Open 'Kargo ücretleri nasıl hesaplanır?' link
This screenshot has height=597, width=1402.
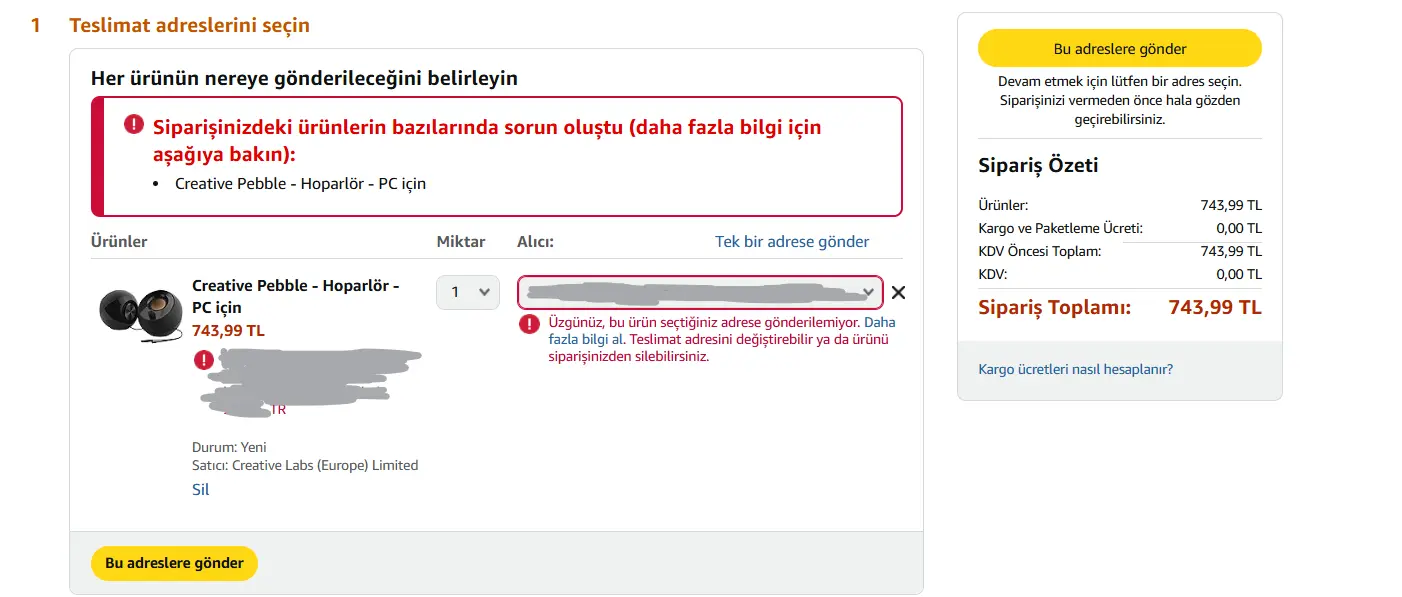click(x=1075, y=369)
